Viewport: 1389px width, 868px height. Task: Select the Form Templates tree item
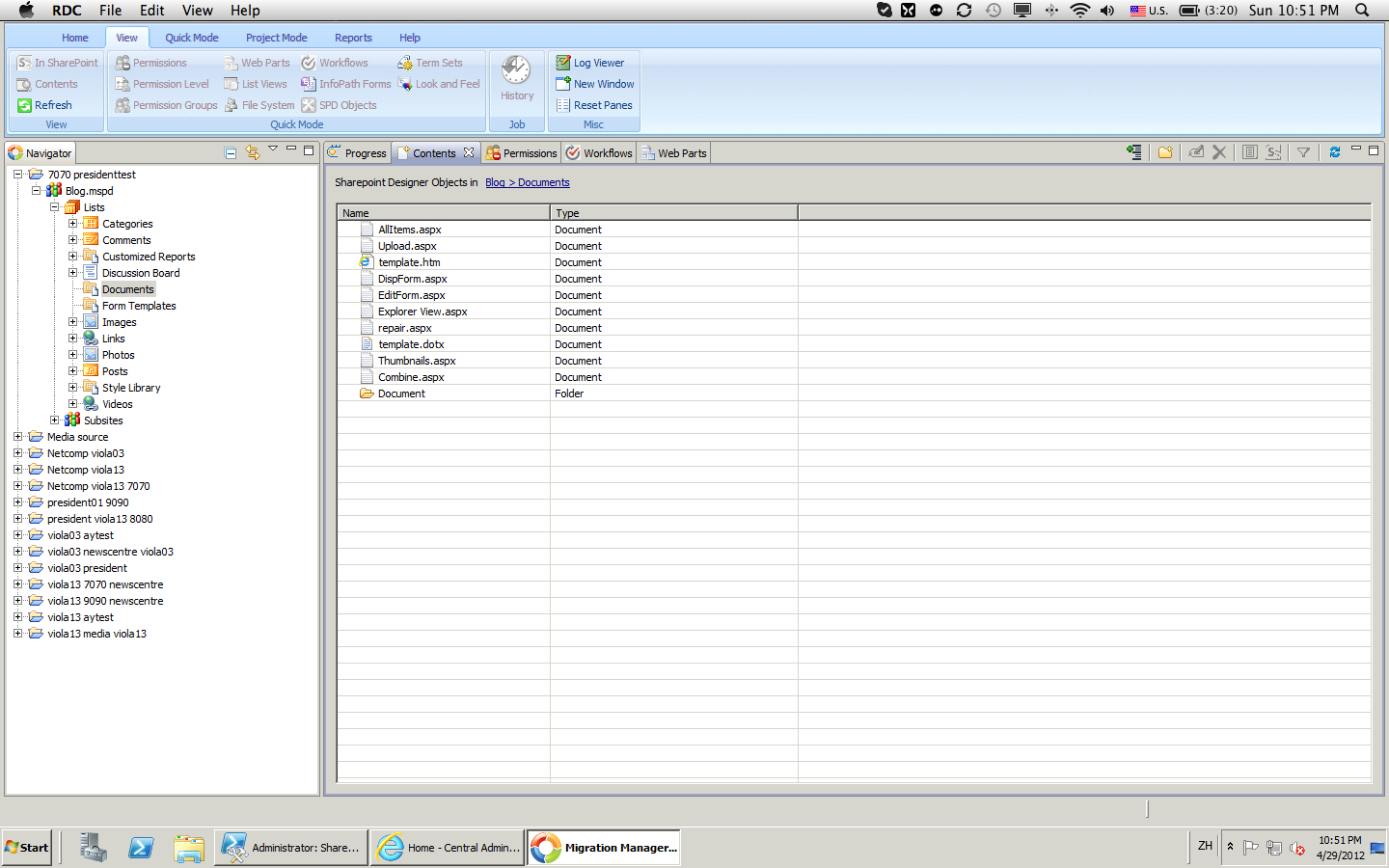(139, 306)
